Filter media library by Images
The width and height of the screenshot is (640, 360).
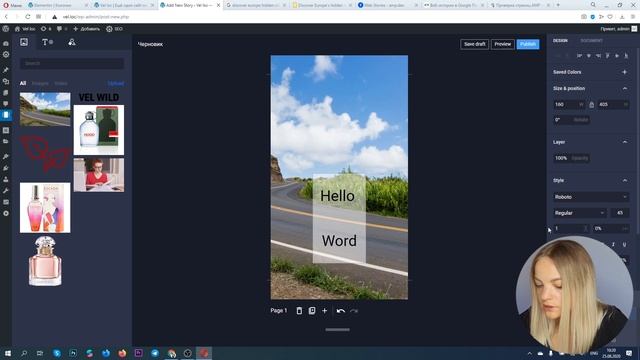coord(40,83)
